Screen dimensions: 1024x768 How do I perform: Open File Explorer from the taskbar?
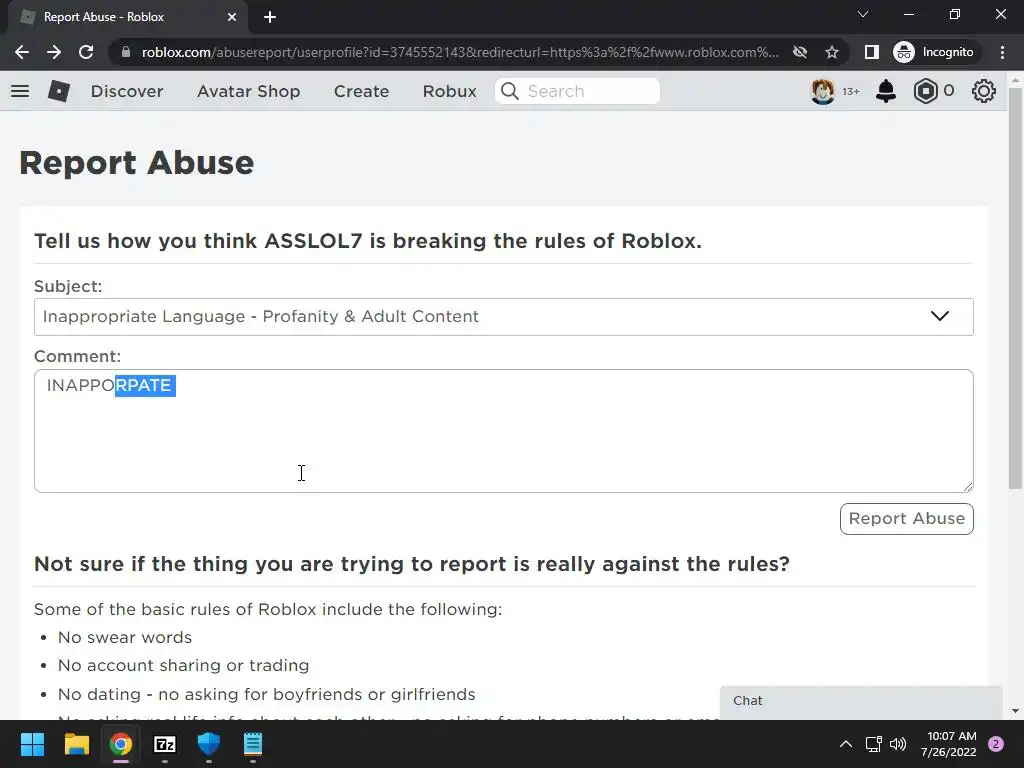pos(76,744)
